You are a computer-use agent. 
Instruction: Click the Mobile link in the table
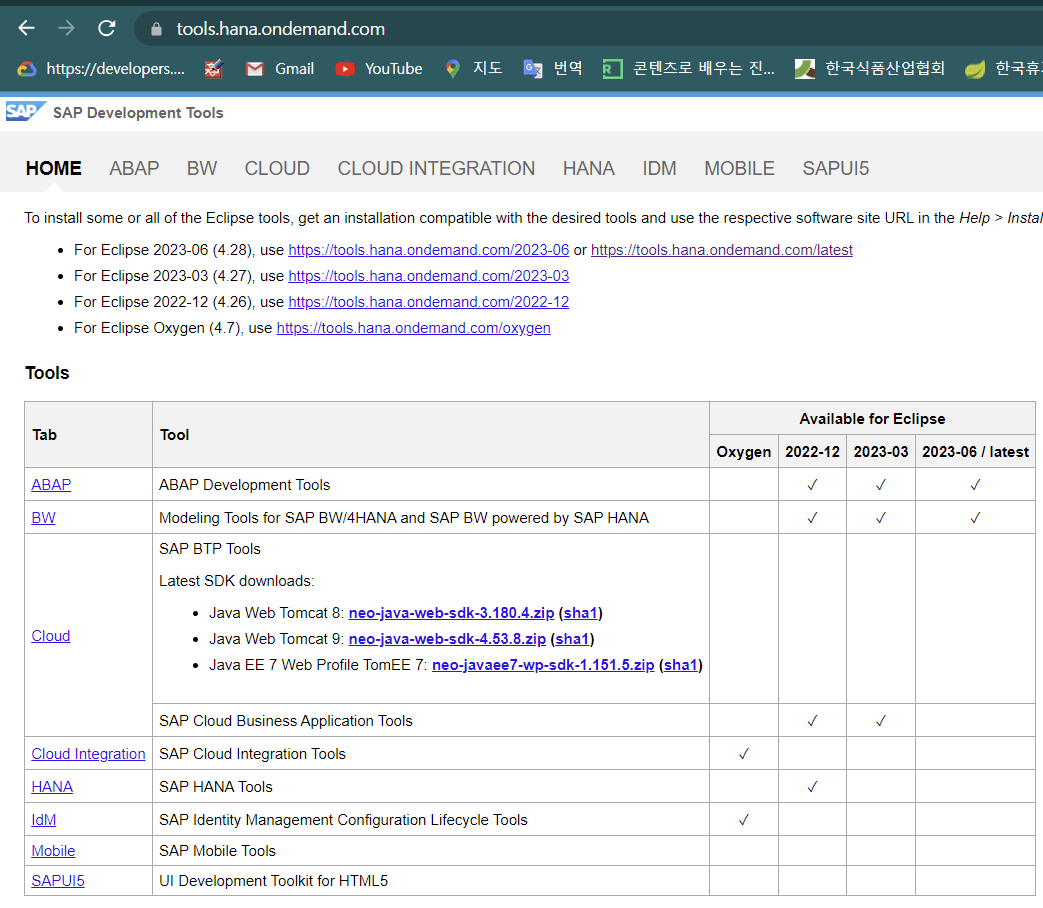point(53,851)
